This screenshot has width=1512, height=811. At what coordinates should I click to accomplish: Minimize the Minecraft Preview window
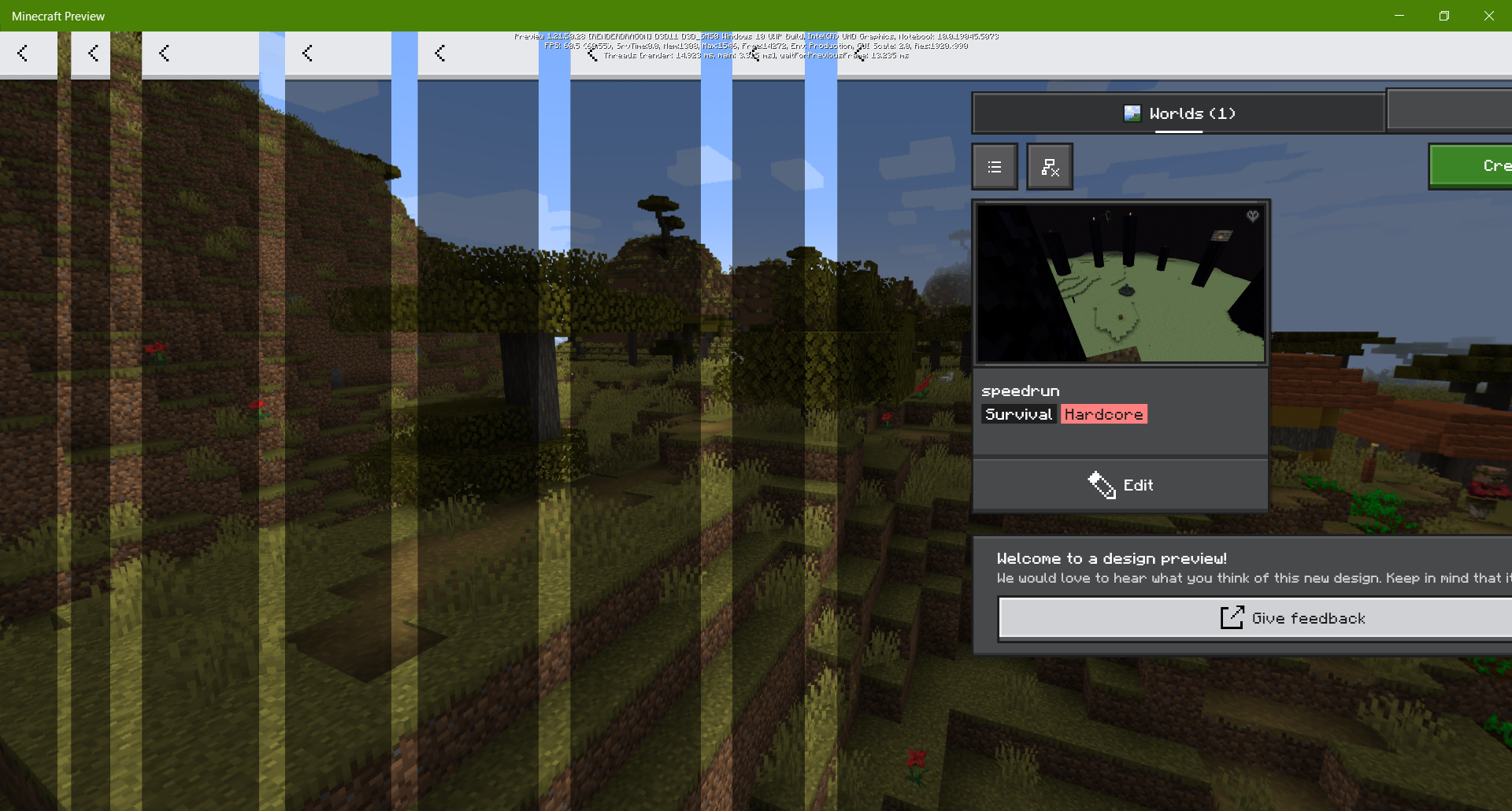(1399, 16)
